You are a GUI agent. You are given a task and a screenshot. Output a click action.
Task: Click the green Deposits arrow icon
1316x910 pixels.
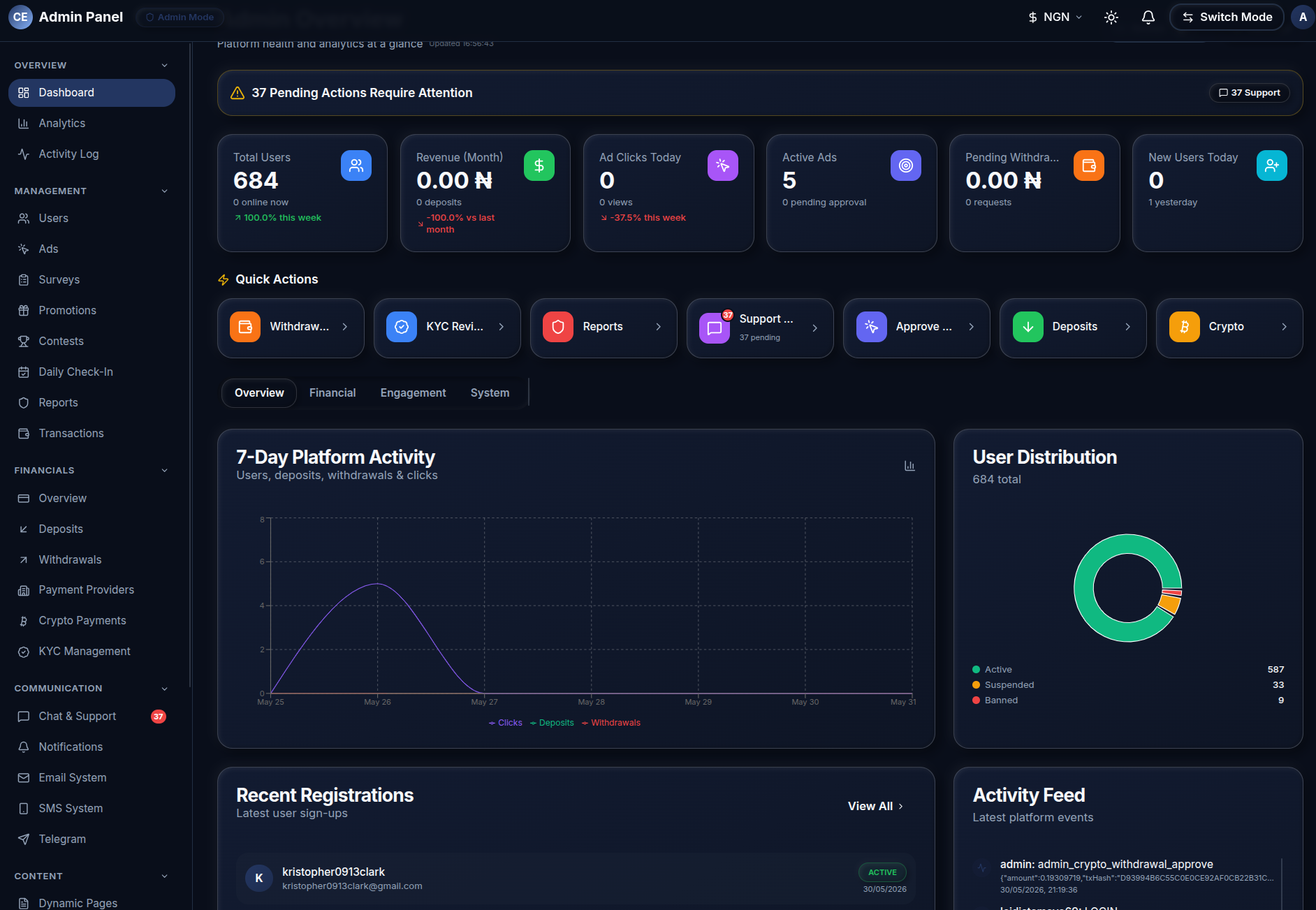1028,327
